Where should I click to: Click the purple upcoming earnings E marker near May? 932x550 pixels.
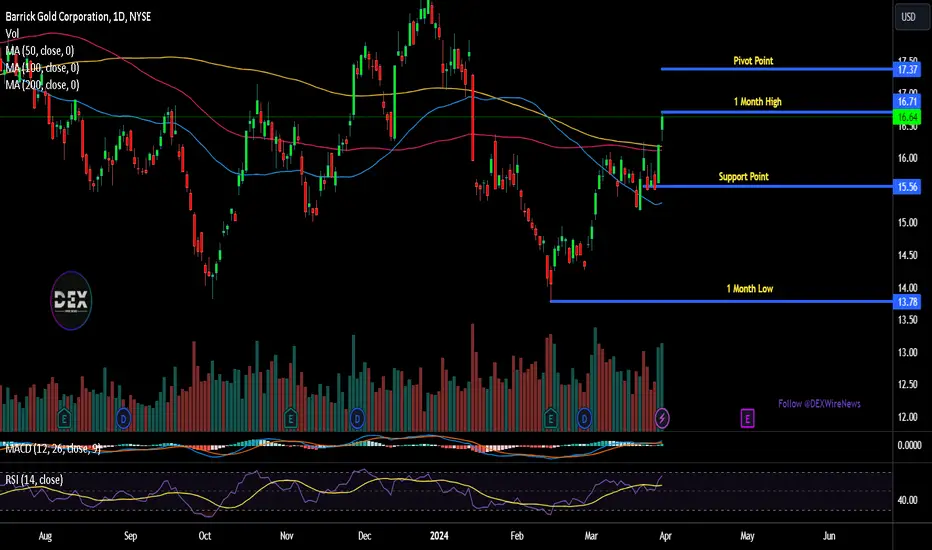747,419
